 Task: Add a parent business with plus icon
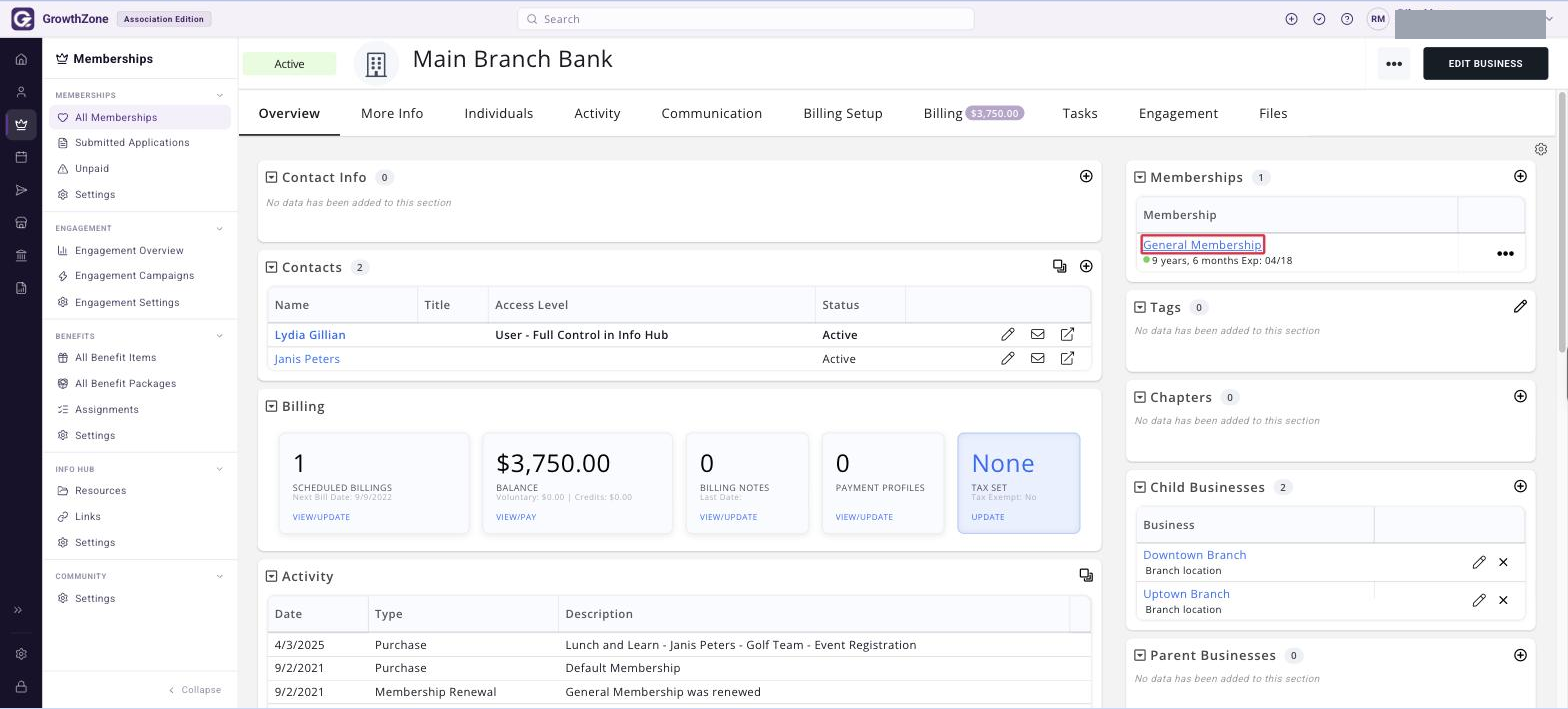[x=1520, y=655]
